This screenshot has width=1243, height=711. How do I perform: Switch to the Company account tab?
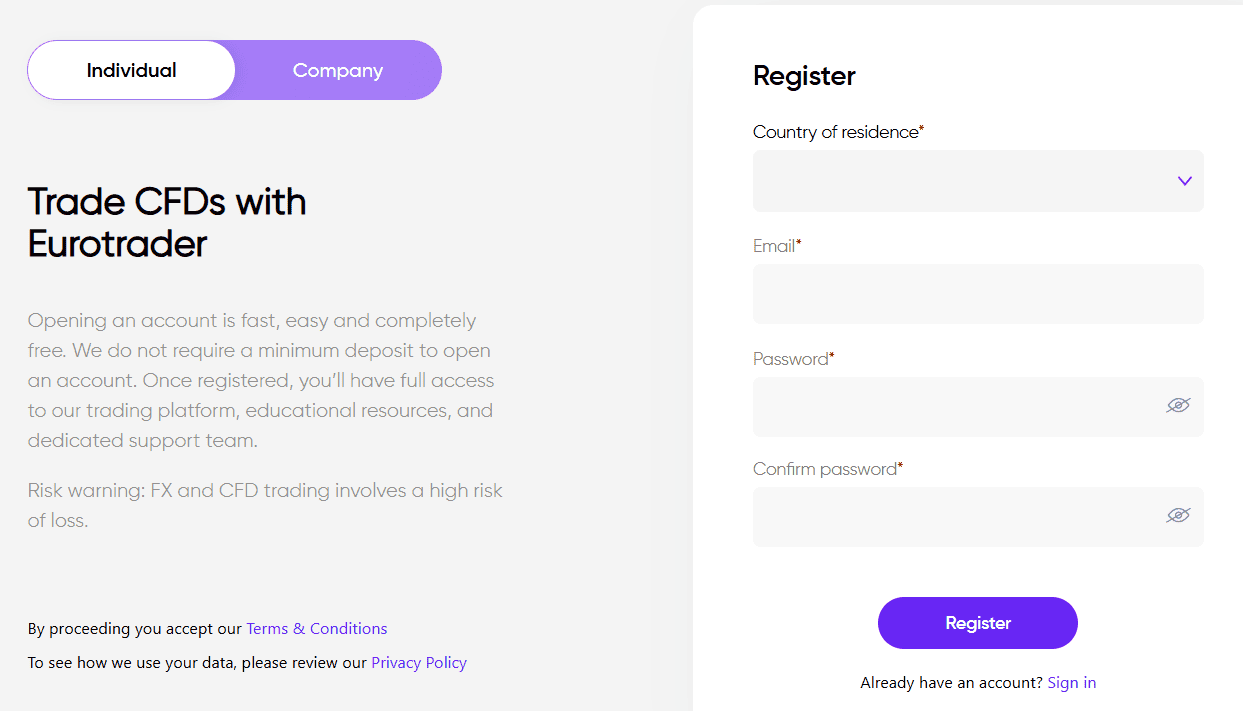point(337,70)
